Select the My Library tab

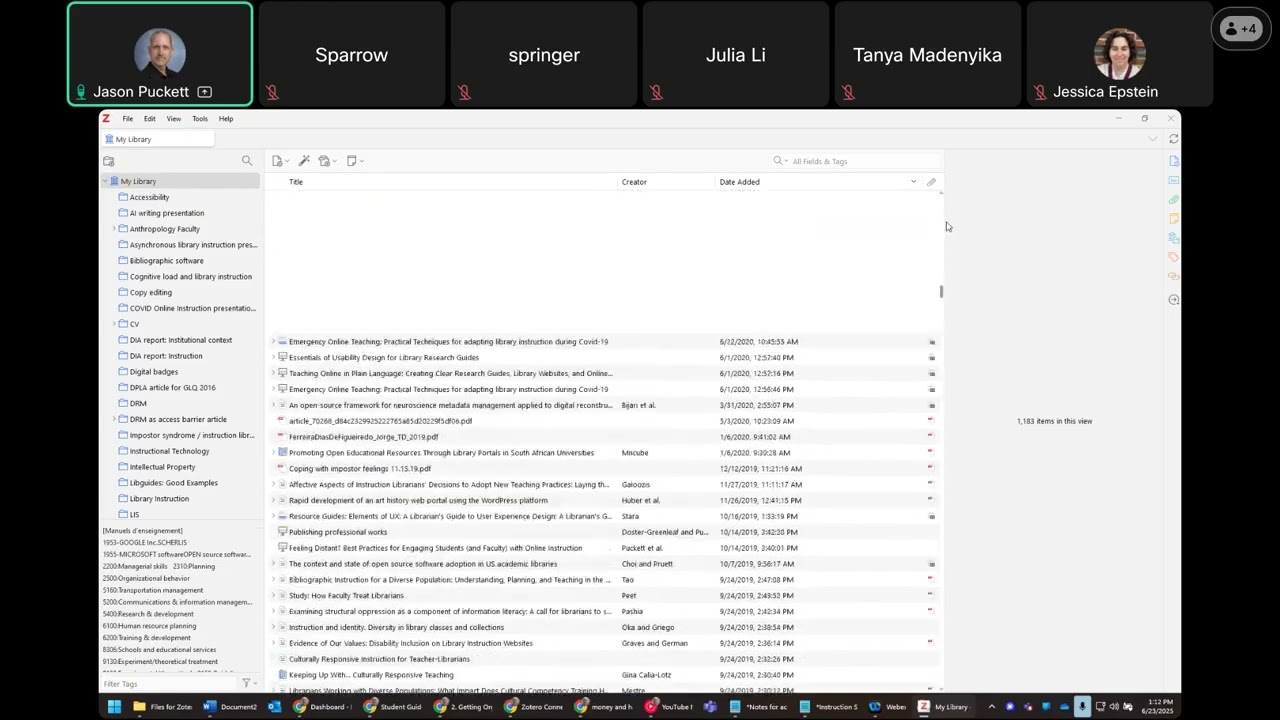tap(158, 139)
